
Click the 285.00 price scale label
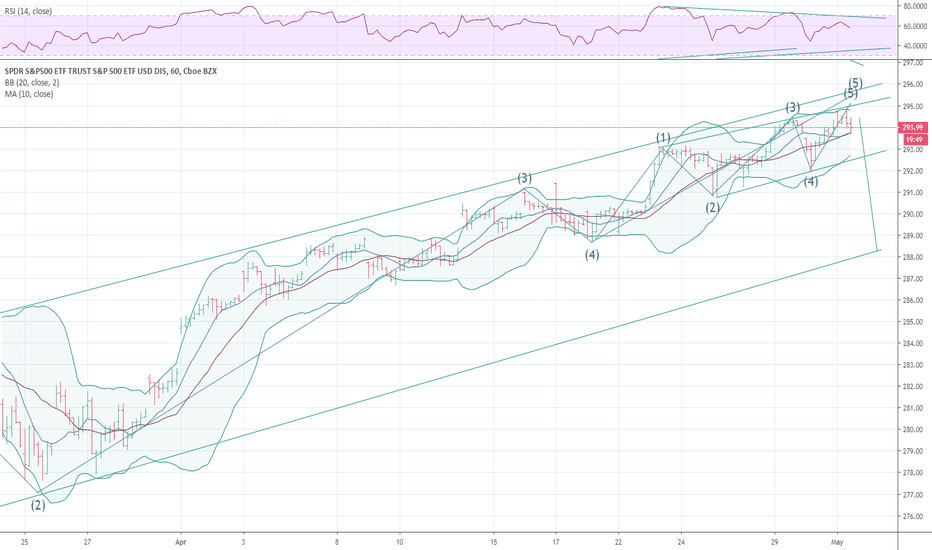click(912, 322)
